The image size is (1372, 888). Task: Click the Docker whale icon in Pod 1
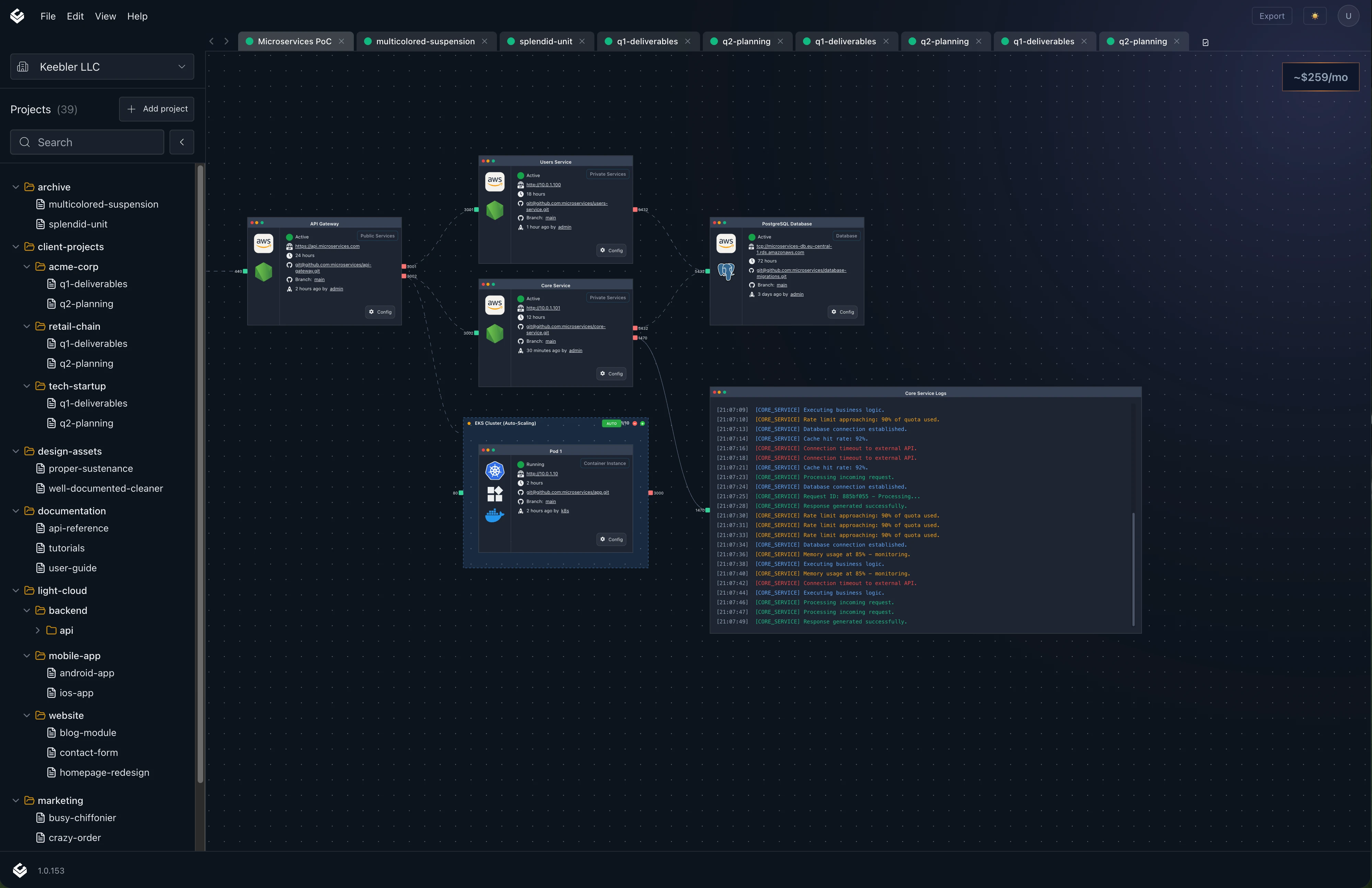[495, 516]
